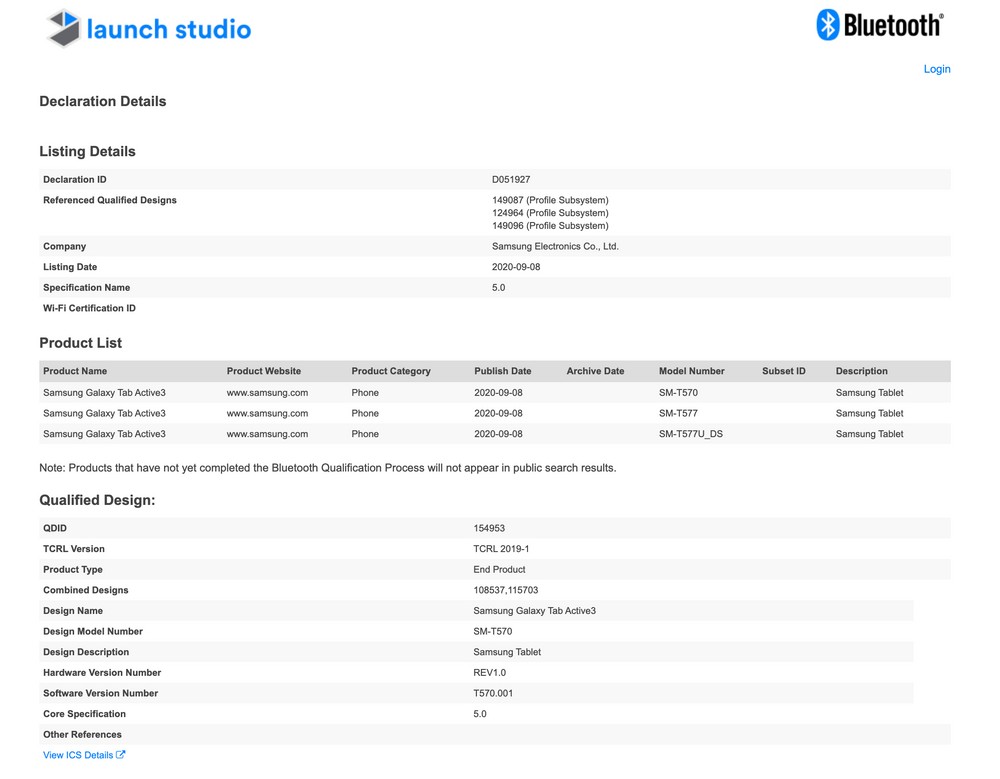Open the View ICS Details link
1000x779 pixels.
(x=78, y=755)
